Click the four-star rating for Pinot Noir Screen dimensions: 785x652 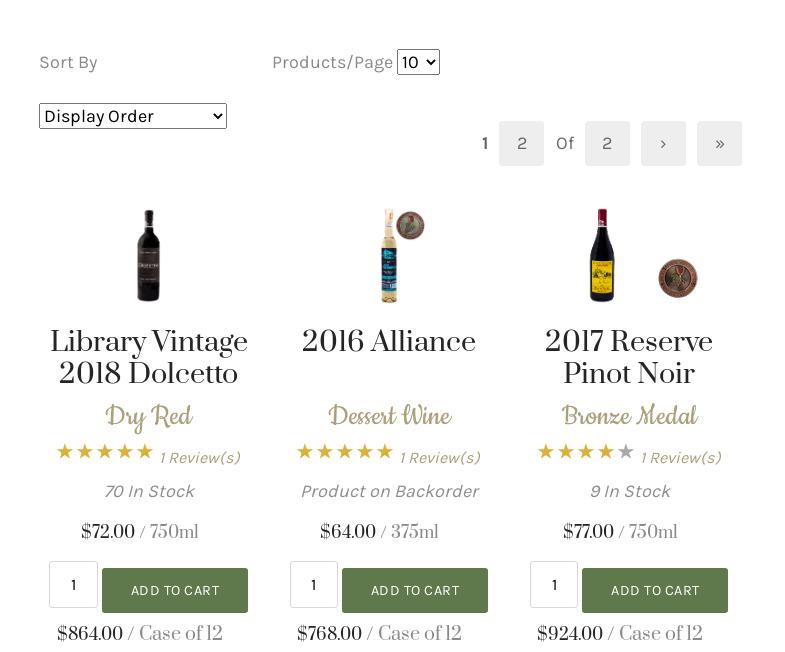coord(585,452)
